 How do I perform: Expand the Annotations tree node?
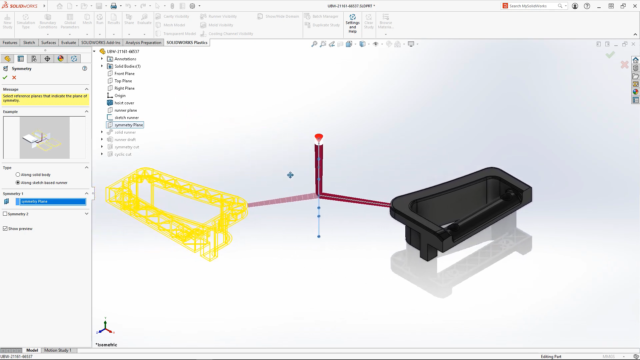(102, 59)
